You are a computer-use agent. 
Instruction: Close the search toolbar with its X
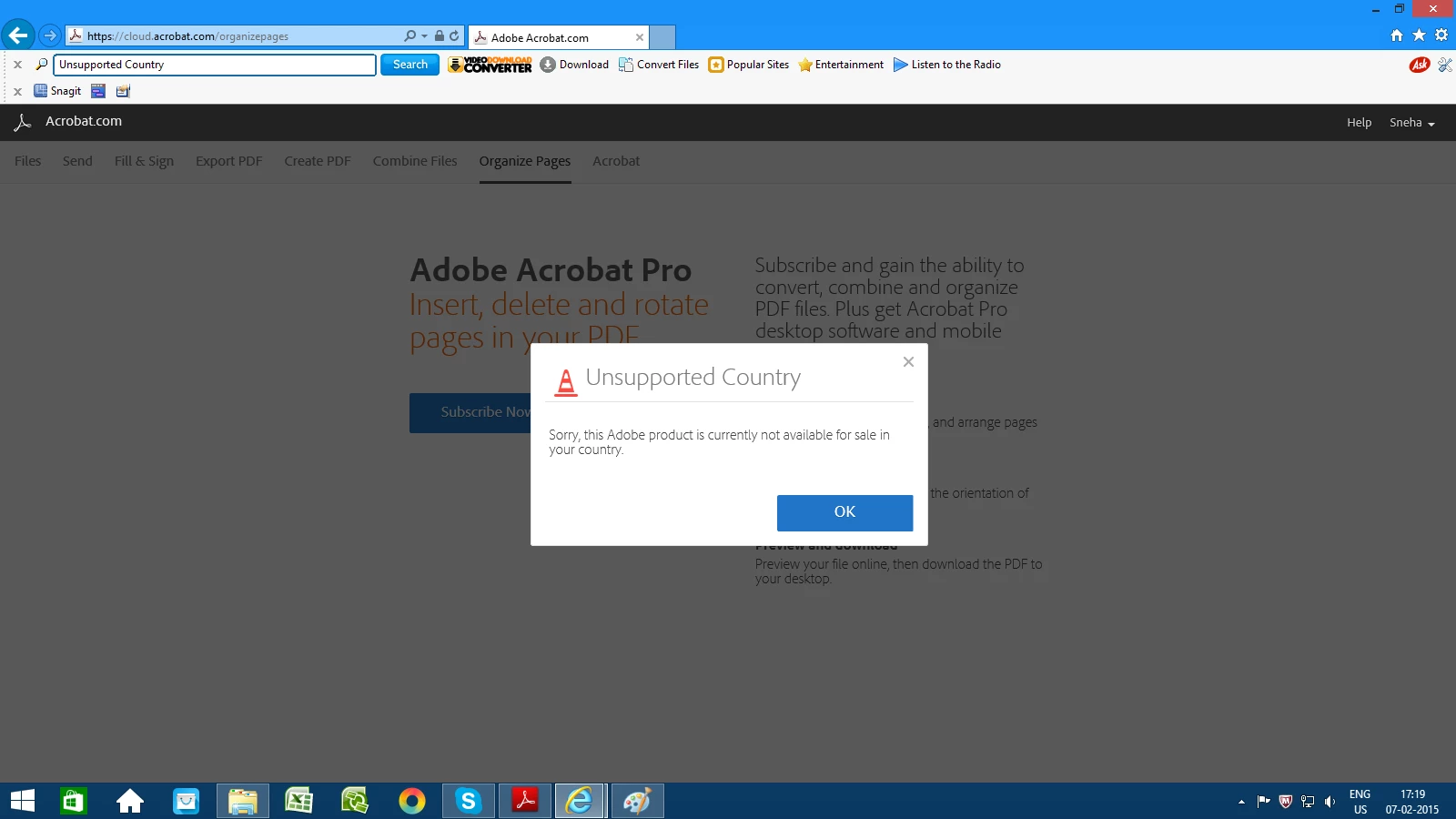17,65
